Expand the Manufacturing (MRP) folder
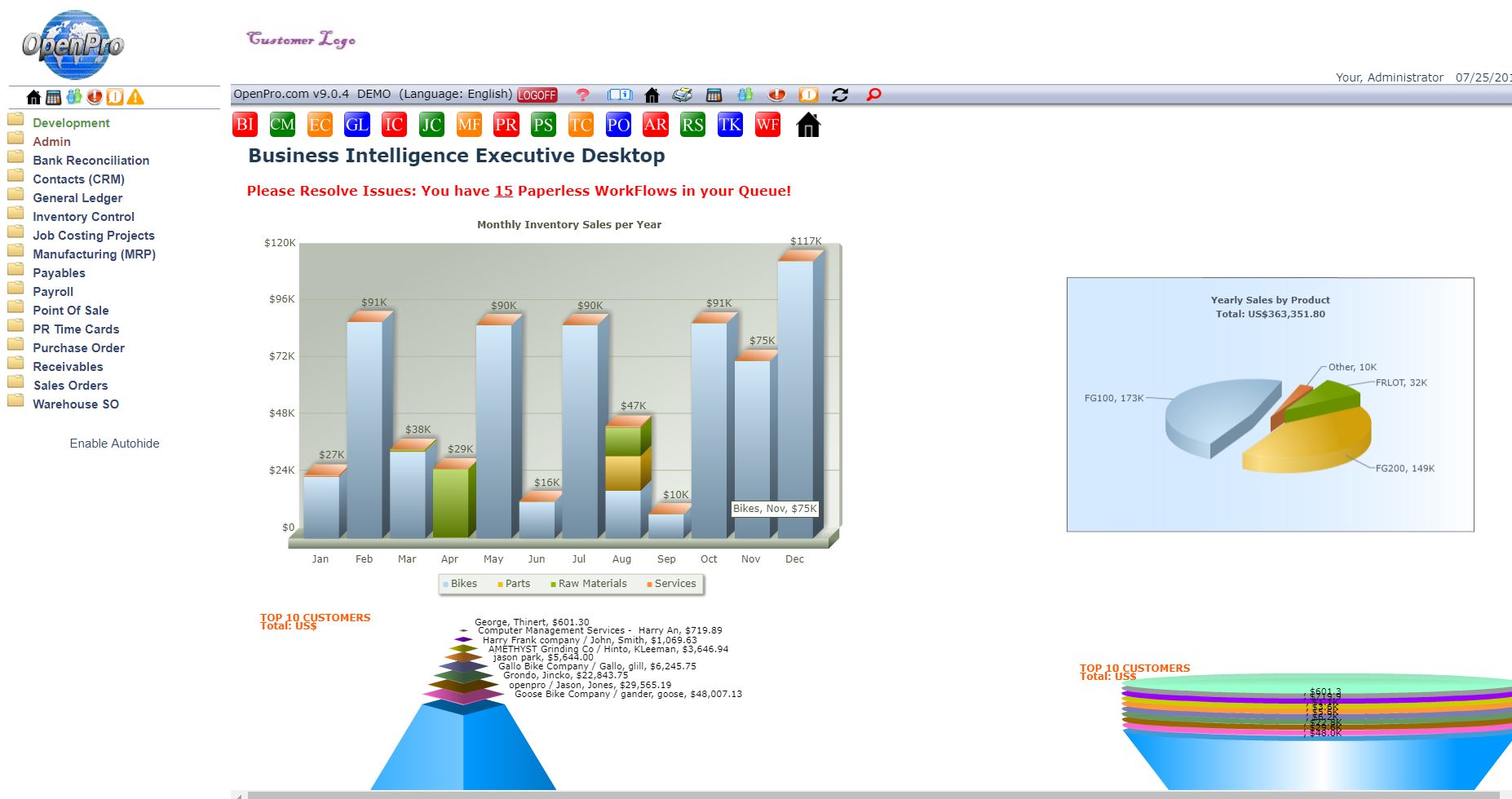1512x799 pixels. 94,254
